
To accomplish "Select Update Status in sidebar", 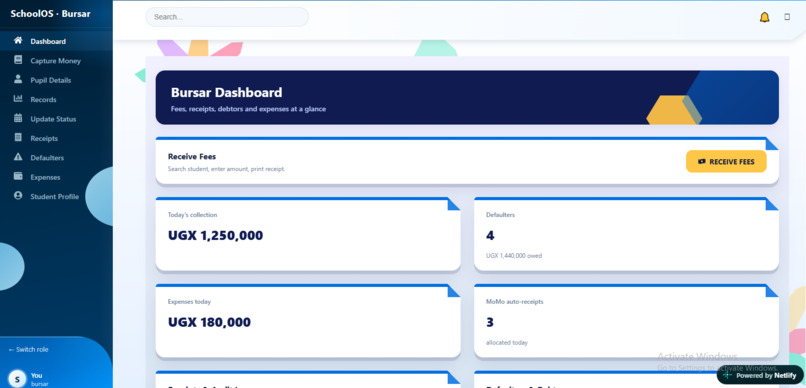I will point(56,119).
